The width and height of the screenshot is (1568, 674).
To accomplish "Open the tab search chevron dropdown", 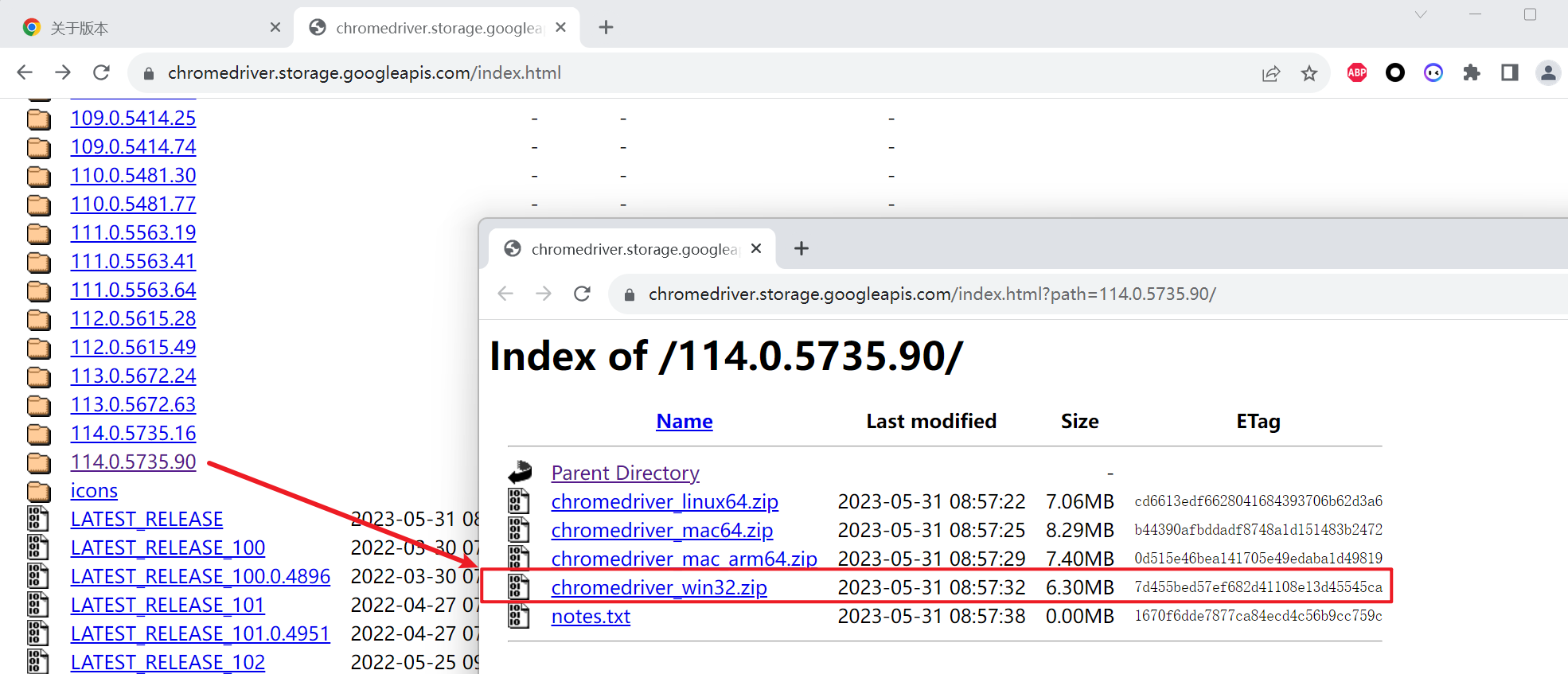I will [1421, 14].
